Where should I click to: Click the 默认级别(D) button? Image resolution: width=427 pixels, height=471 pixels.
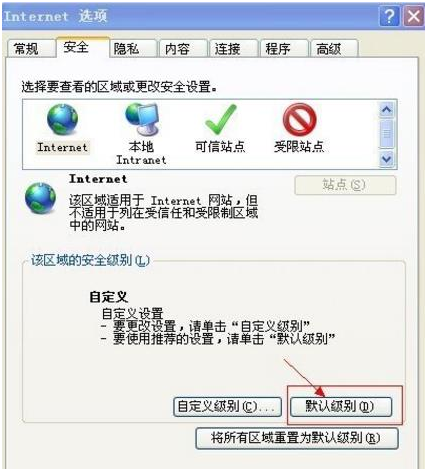[341, 406]
